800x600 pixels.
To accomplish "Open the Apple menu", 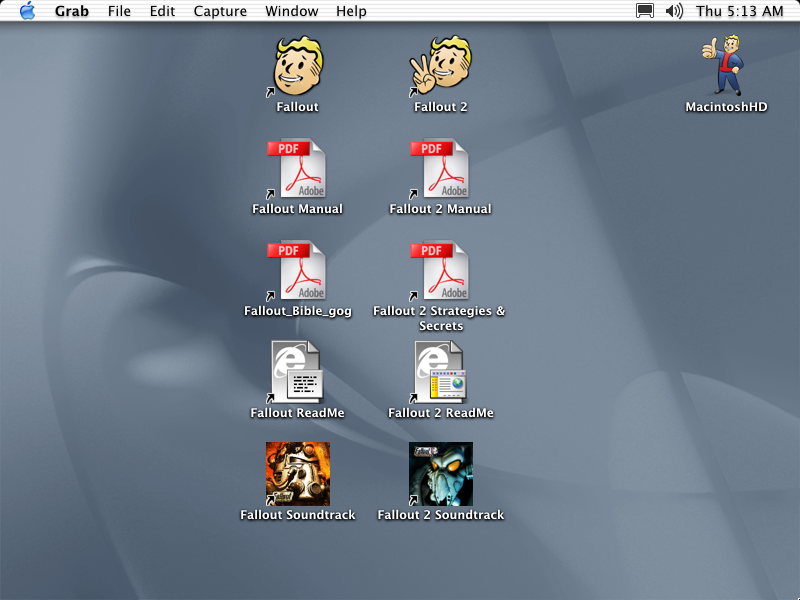I will [27, 11].
